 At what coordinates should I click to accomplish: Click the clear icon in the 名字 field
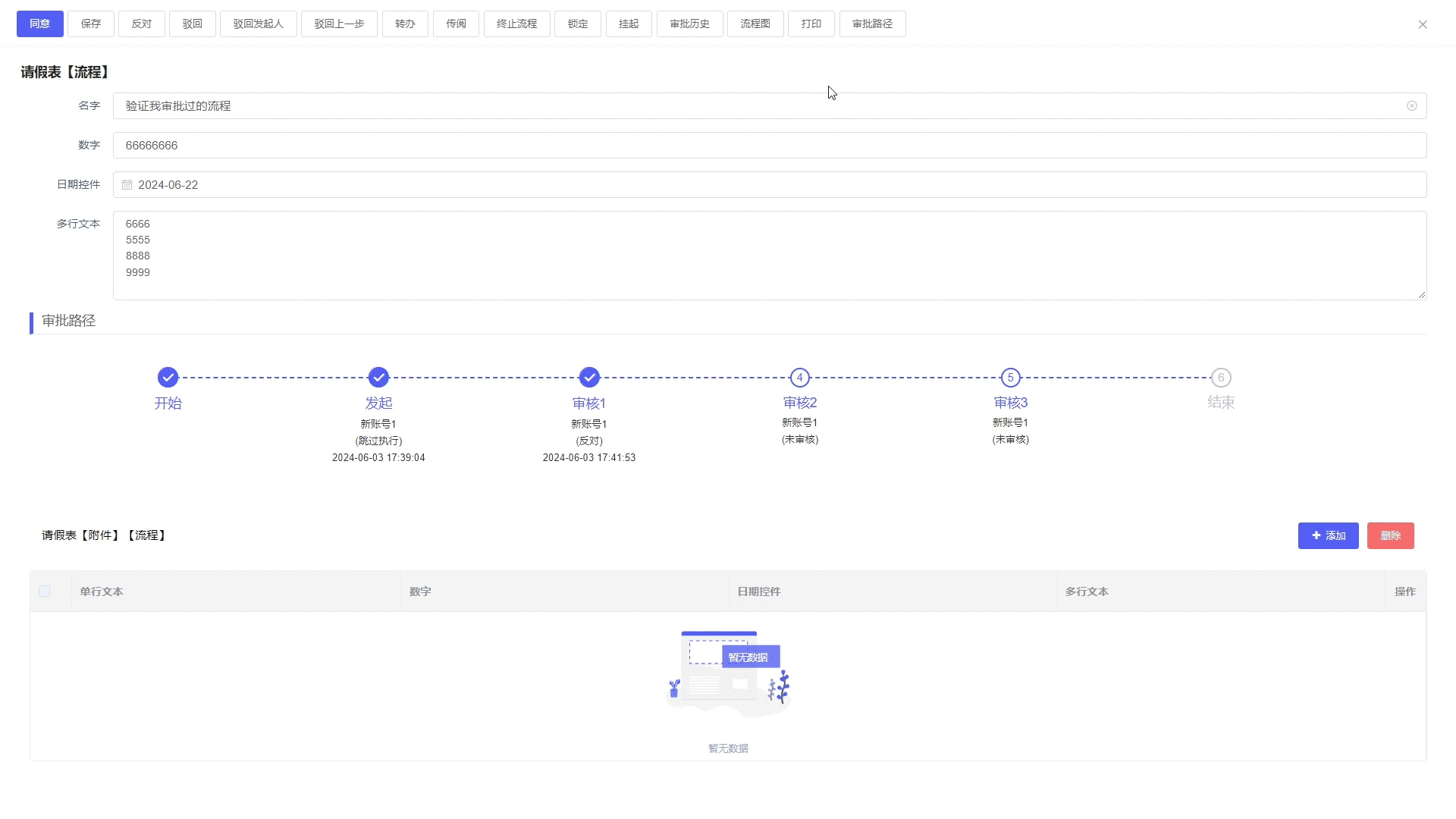[x=1411, y=106]
